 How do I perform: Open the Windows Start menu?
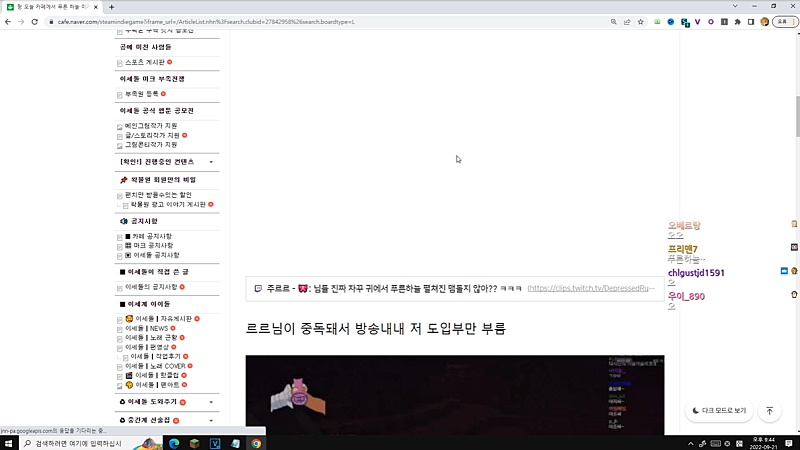8,443
